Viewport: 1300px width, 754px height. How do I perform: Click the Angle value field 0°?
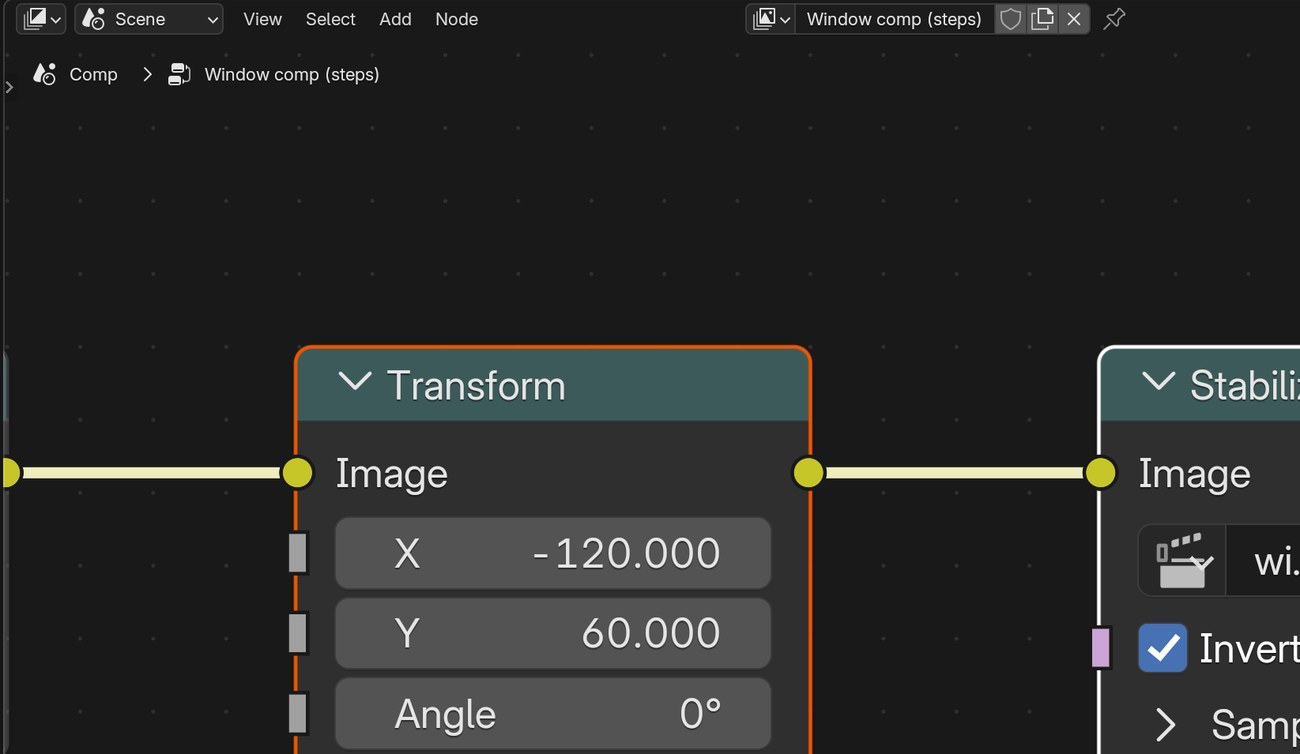(553, 713)
